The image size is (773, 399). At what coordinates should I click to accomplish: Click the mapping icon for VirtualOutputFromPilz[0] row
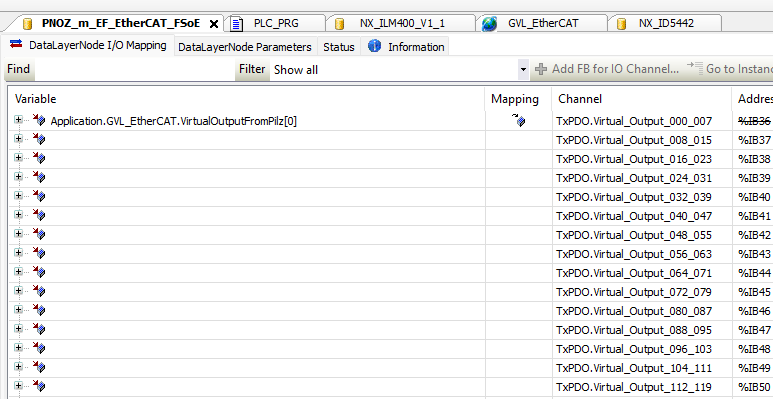(x=519, y=120)
